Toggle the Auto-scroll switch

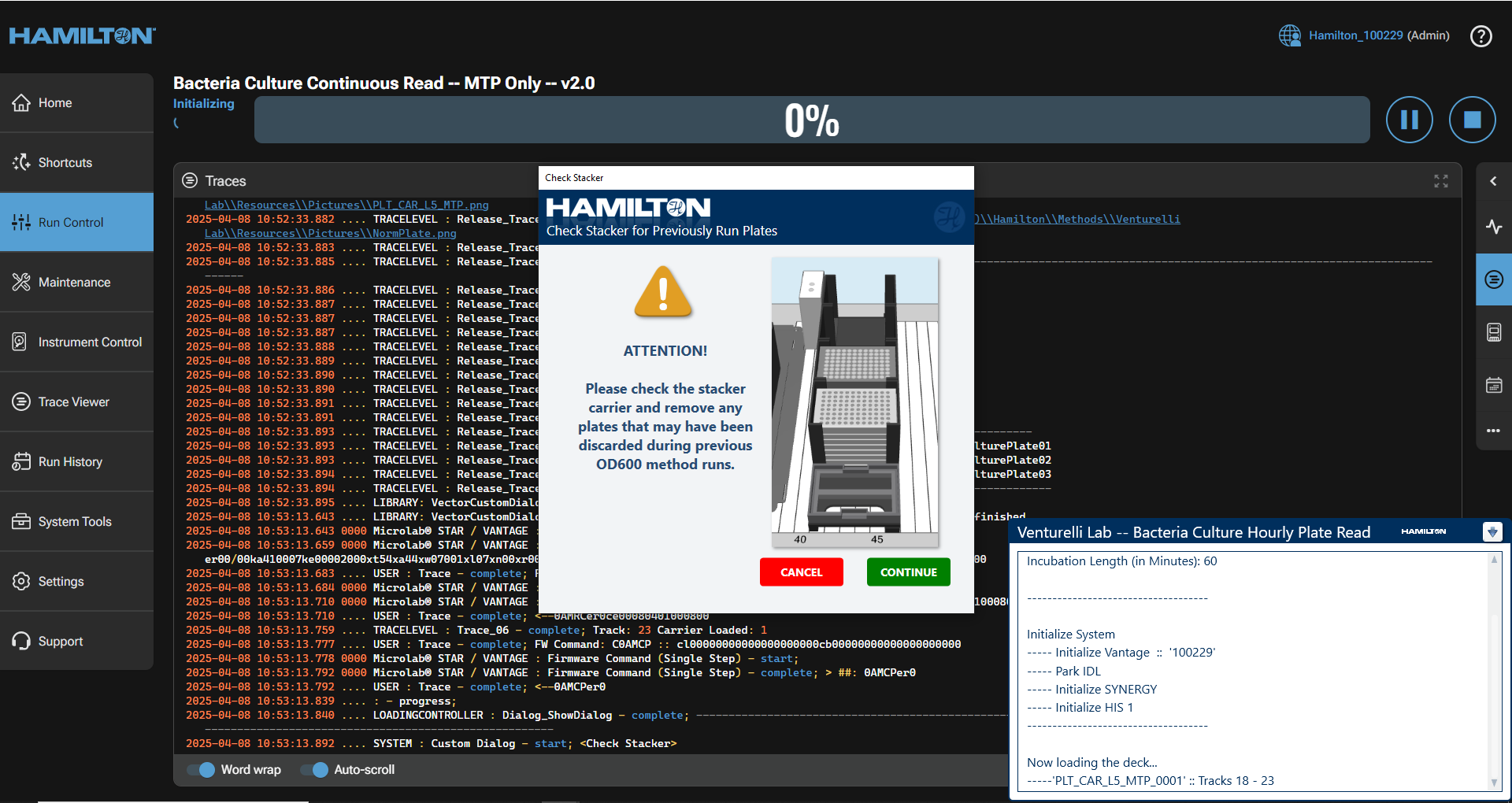pyautogui.click(x=315, y=770)
